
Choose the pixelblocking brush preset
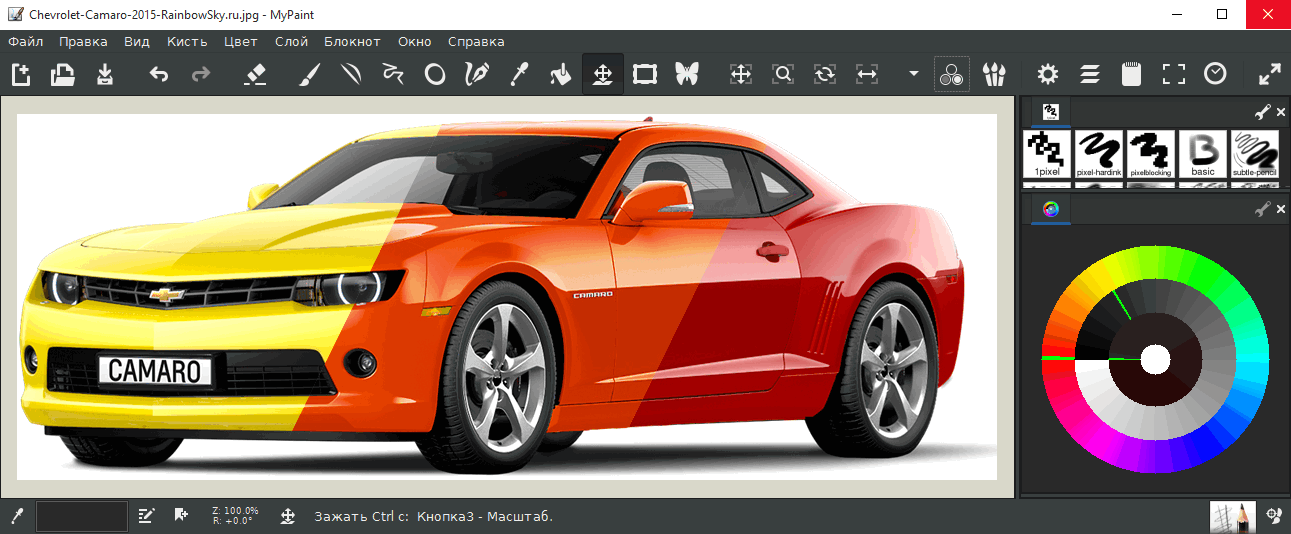point(1151,155)
